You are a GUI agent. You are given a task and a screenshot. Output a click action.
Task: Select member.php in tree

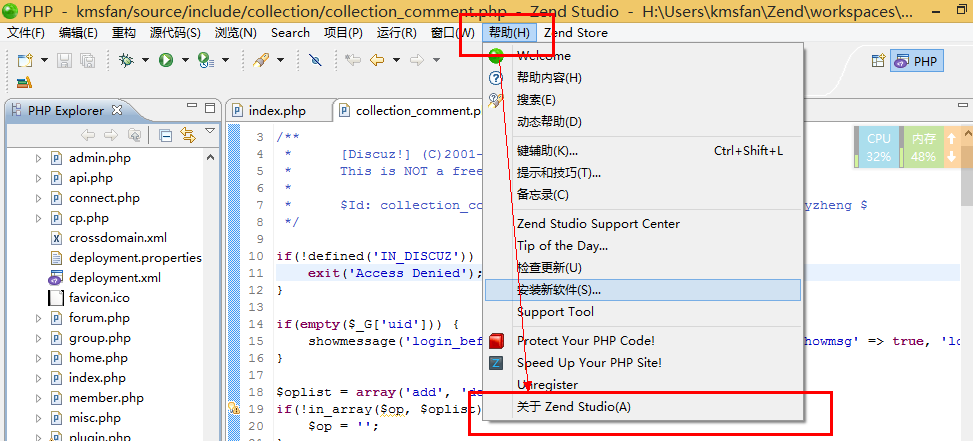pos(106,398)
